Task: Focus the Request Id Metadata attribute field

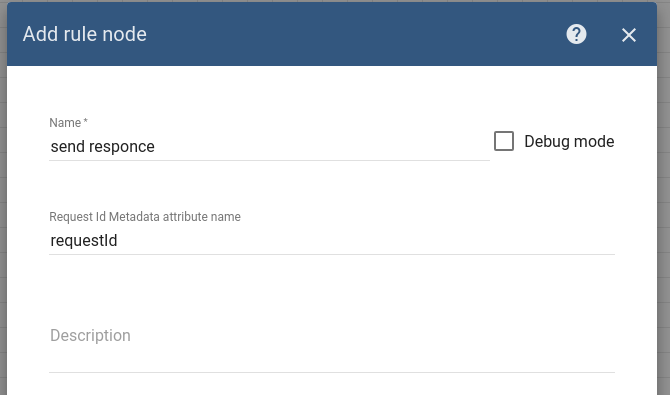Action: click(332, 241)
